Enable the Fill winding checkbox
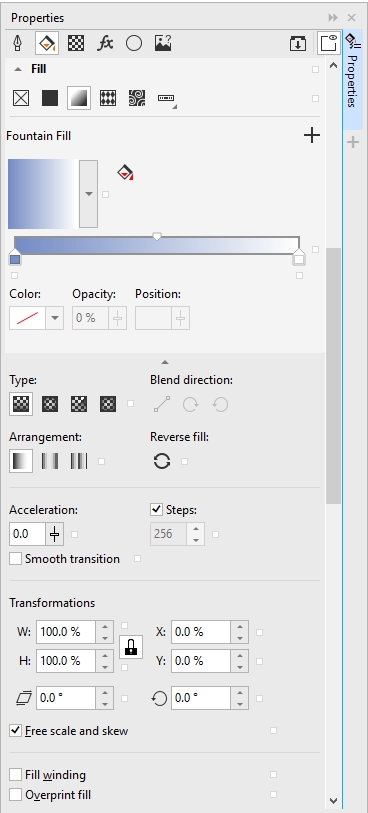This screenshot has width=368, height=813. pos(16,775)
